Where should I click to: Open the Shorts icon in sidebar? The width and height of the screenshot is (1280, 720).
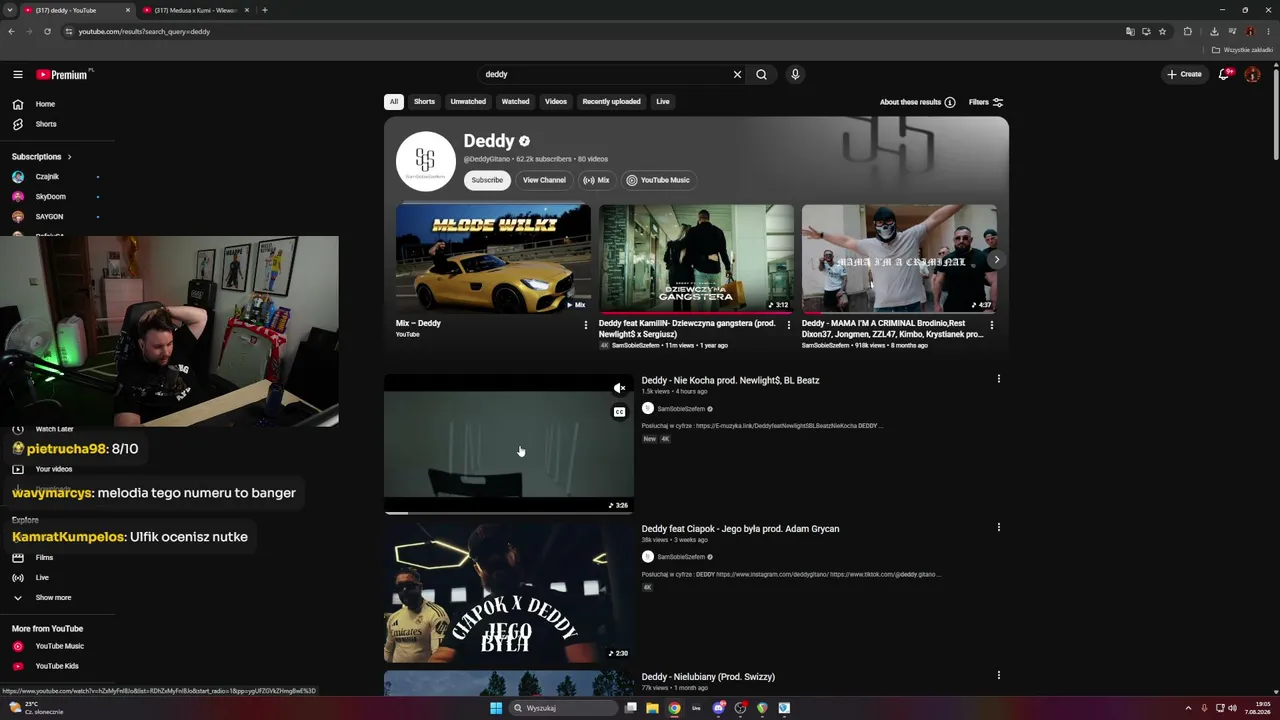click(18, 124)
